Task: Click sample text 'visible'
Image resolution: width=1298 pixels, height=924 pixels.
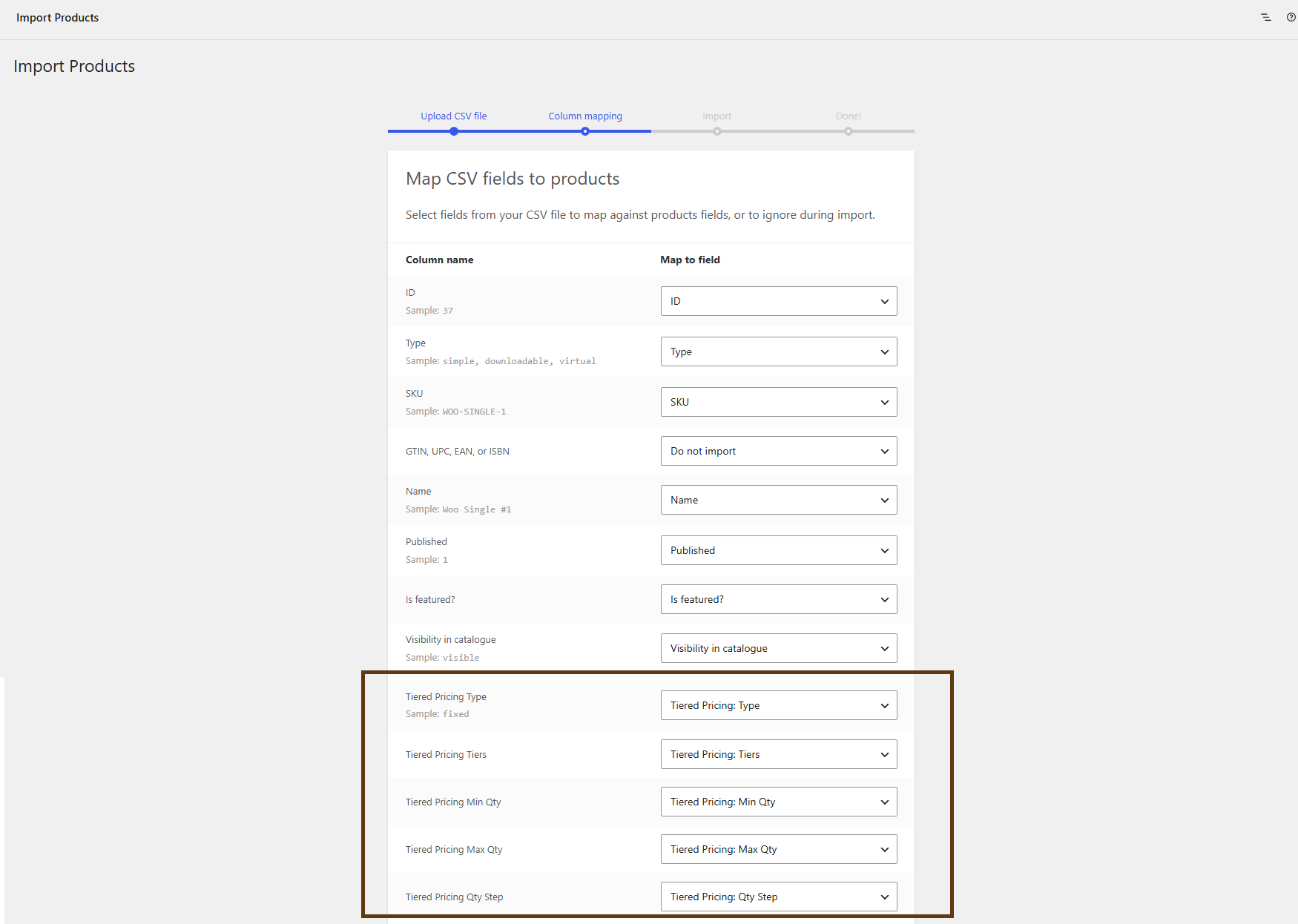Action: tap(461, 658)
